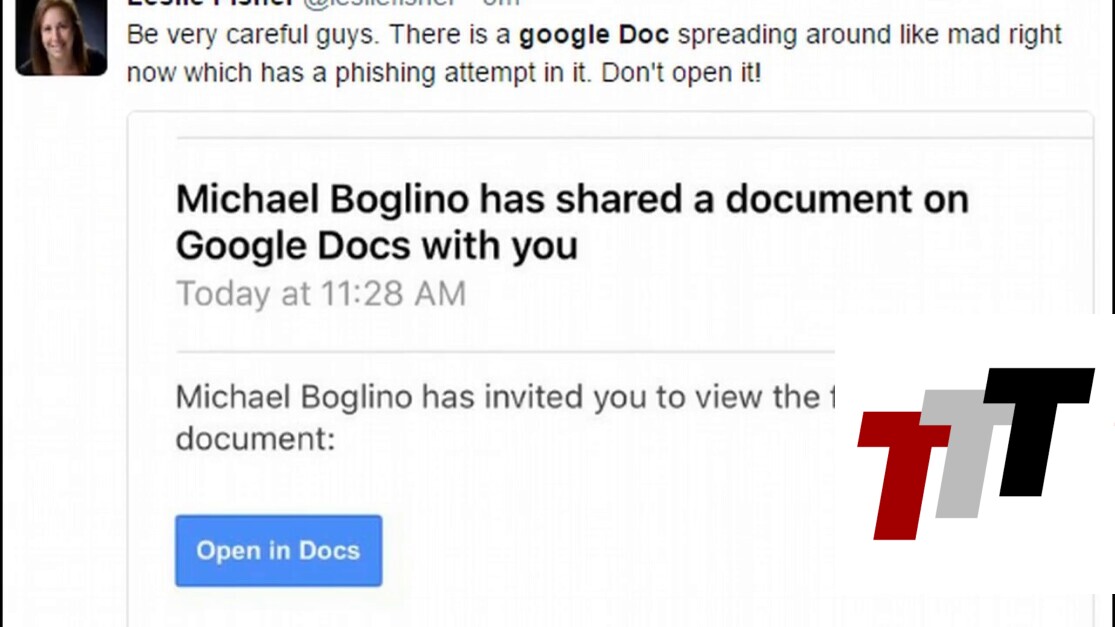
Task: Click the word "spreading" in the tweet
Action: pyautogui.click(x=739, y=35)
